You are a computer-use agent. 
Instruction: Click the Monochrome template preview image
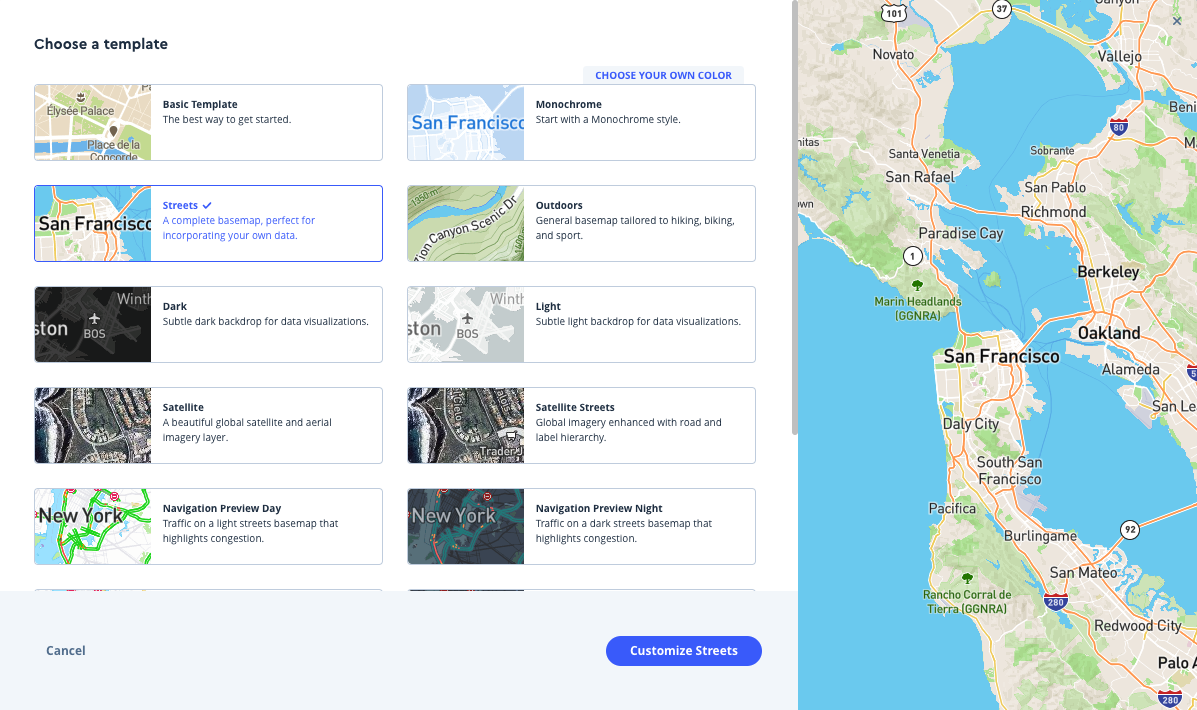(465, 122)
